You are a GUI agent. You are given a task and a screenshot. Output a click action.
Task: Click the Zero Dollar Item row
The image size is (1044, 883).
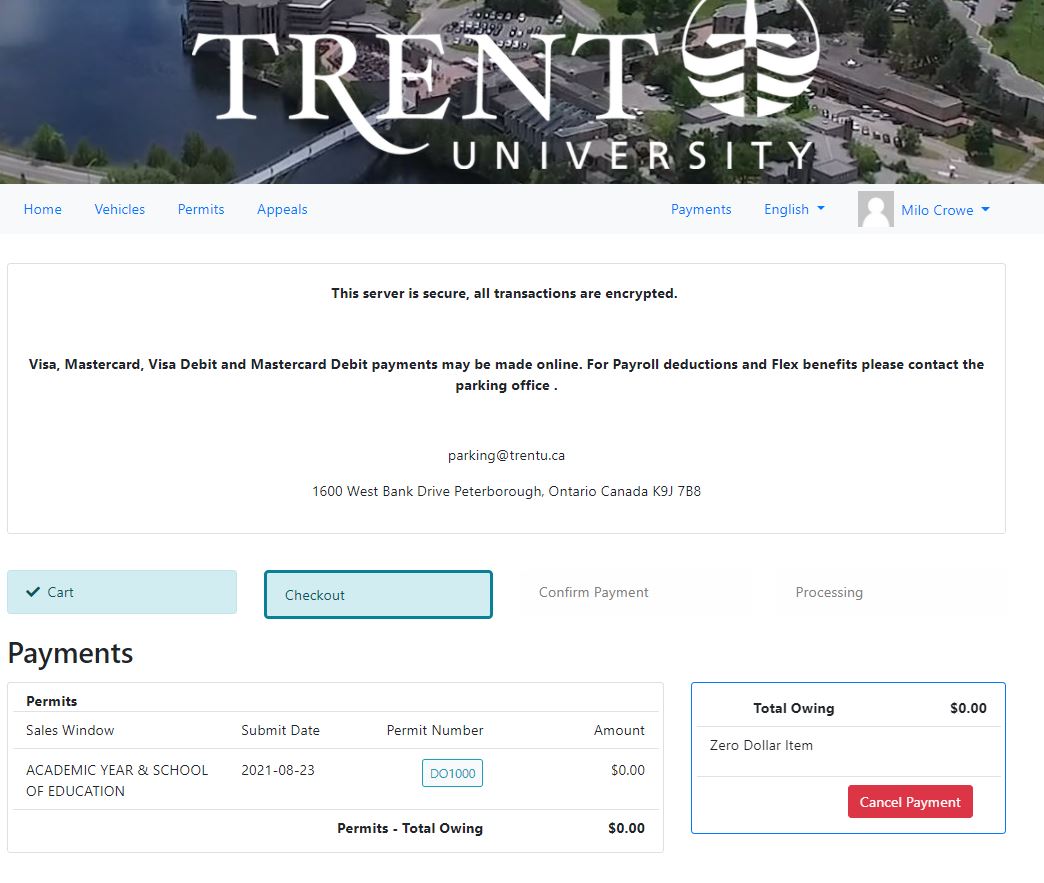[x=761, y=745]
